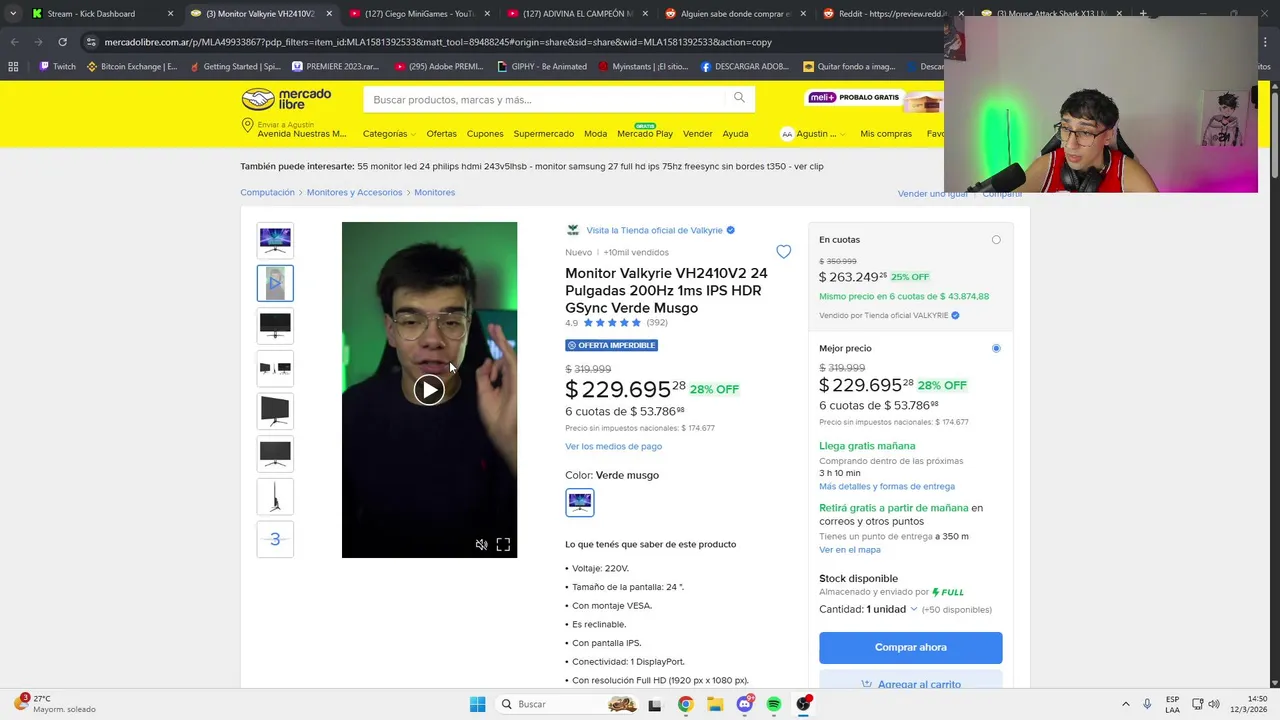This screenshot has height=720, width=1280.
Task: Open Windows Start menu
Action: tap(477, 704)
